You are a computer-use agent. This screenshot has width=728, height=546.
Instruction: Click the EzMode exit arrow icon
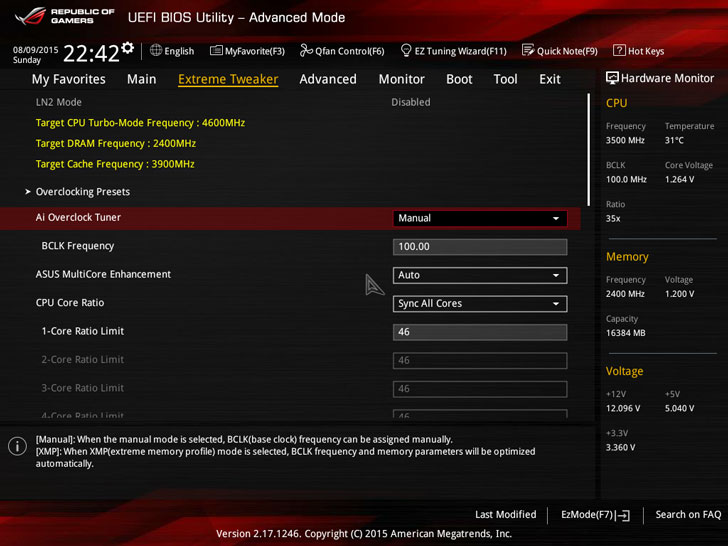tap(623, 515)
